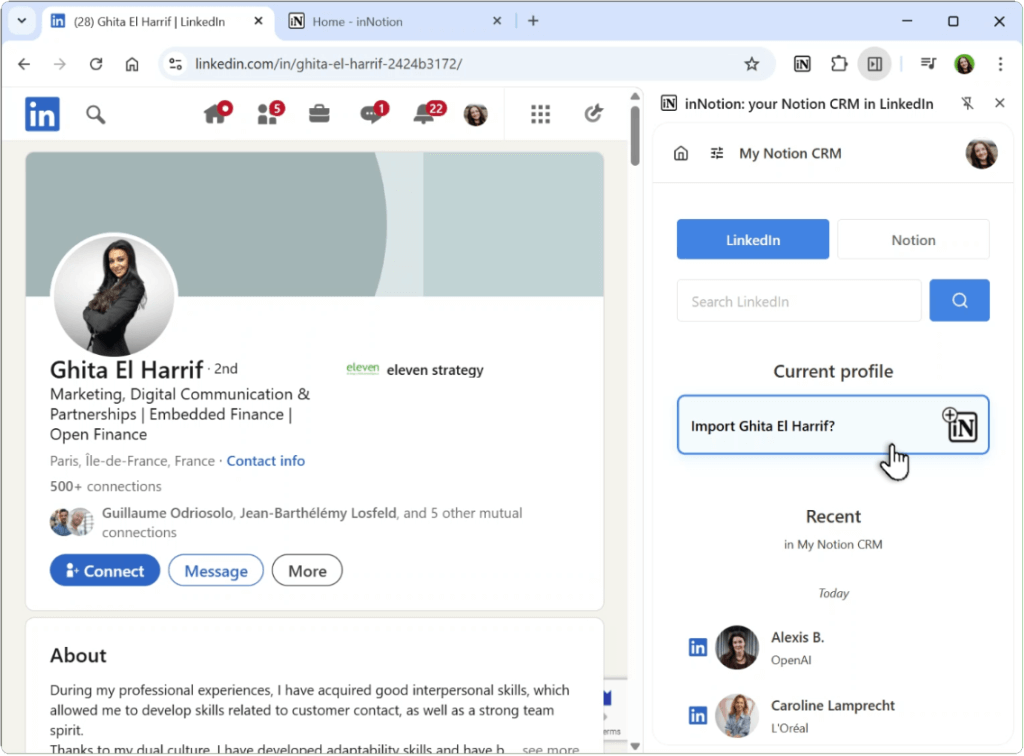
Task: Bookmark this page with the star icon
Action: click(751, 64)
